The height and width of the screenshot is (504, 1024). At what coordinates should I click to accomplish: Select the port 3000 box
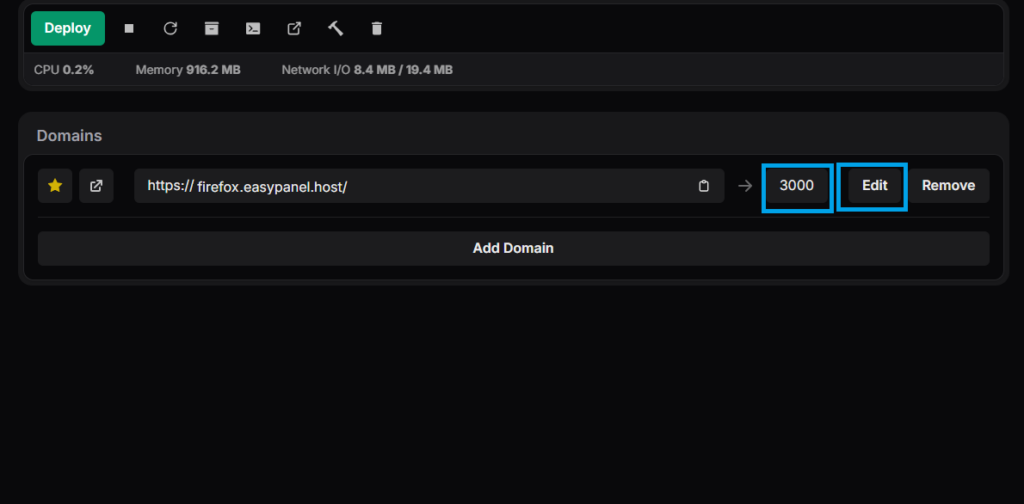click(797, 186)
